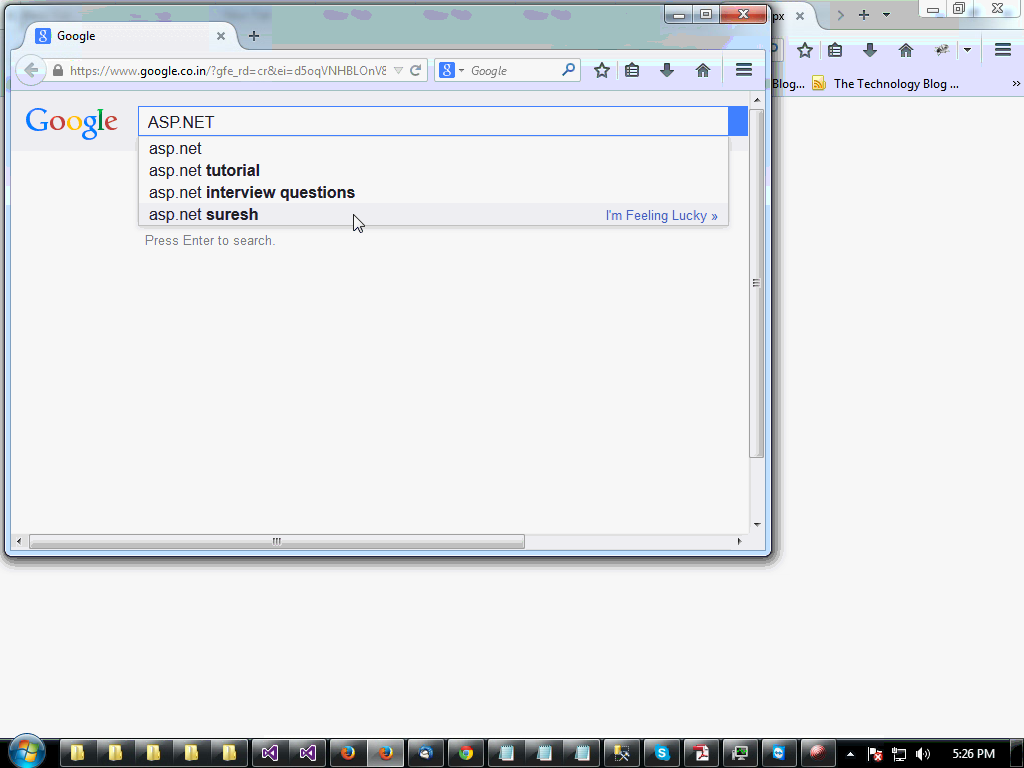
Task: Open the Windows Start menu
Action: [x=26, y=751]
